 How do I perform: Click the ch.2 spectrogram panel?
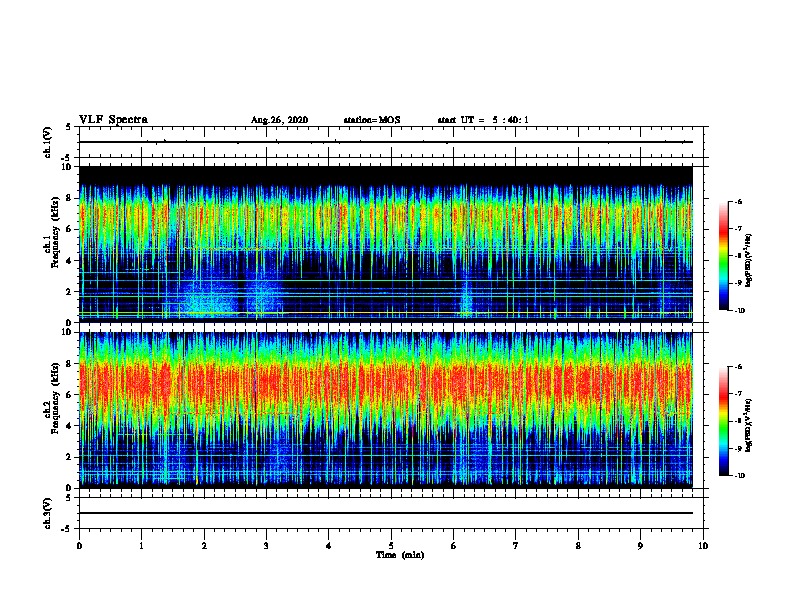[386, 410]
